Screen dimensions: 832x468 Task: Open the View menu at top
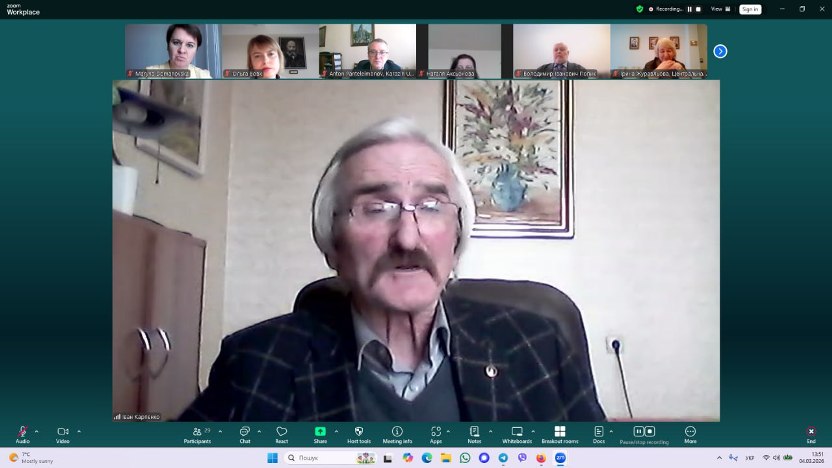716,8
